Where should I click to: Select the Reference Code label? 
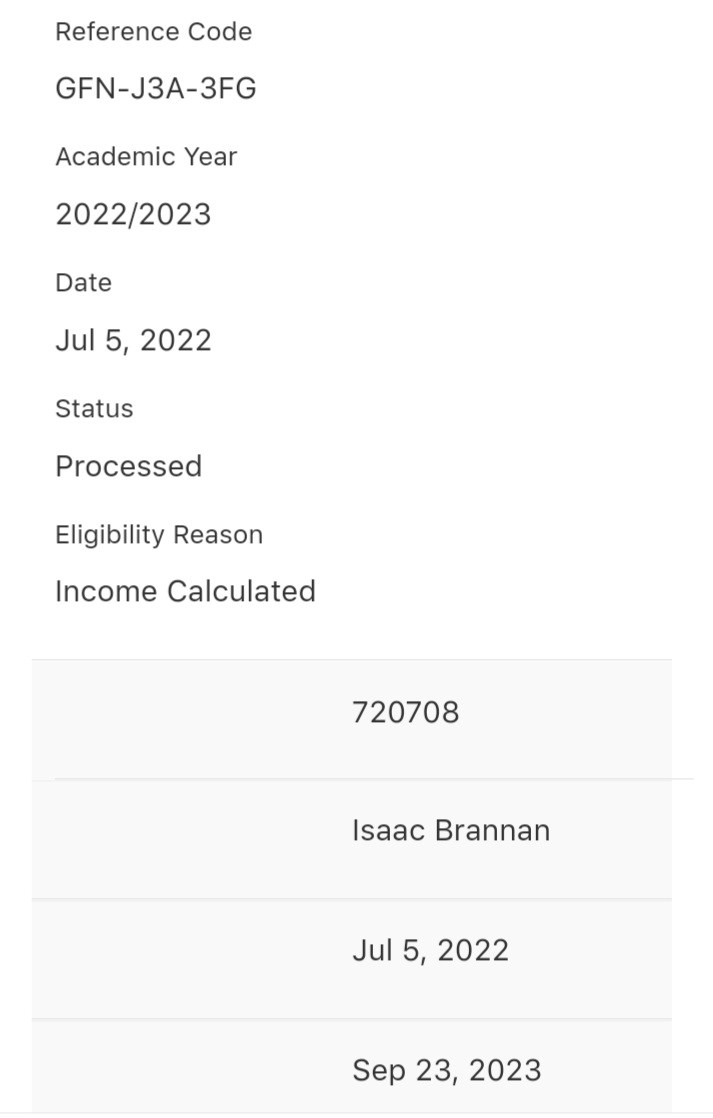(153, 32)
